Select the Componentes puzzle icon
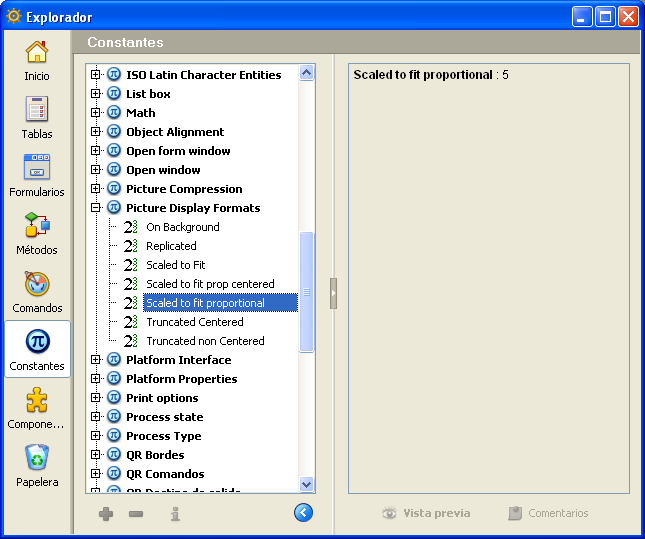 click(36, 407)
